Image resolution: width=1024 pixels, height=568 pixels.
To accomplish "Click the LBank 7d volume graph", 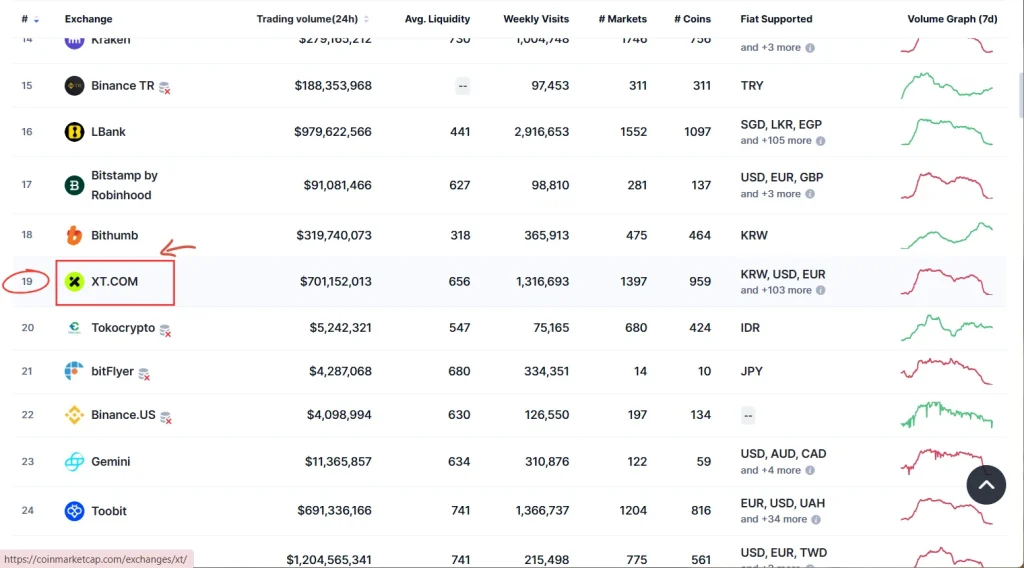I will tap(947, 132).
